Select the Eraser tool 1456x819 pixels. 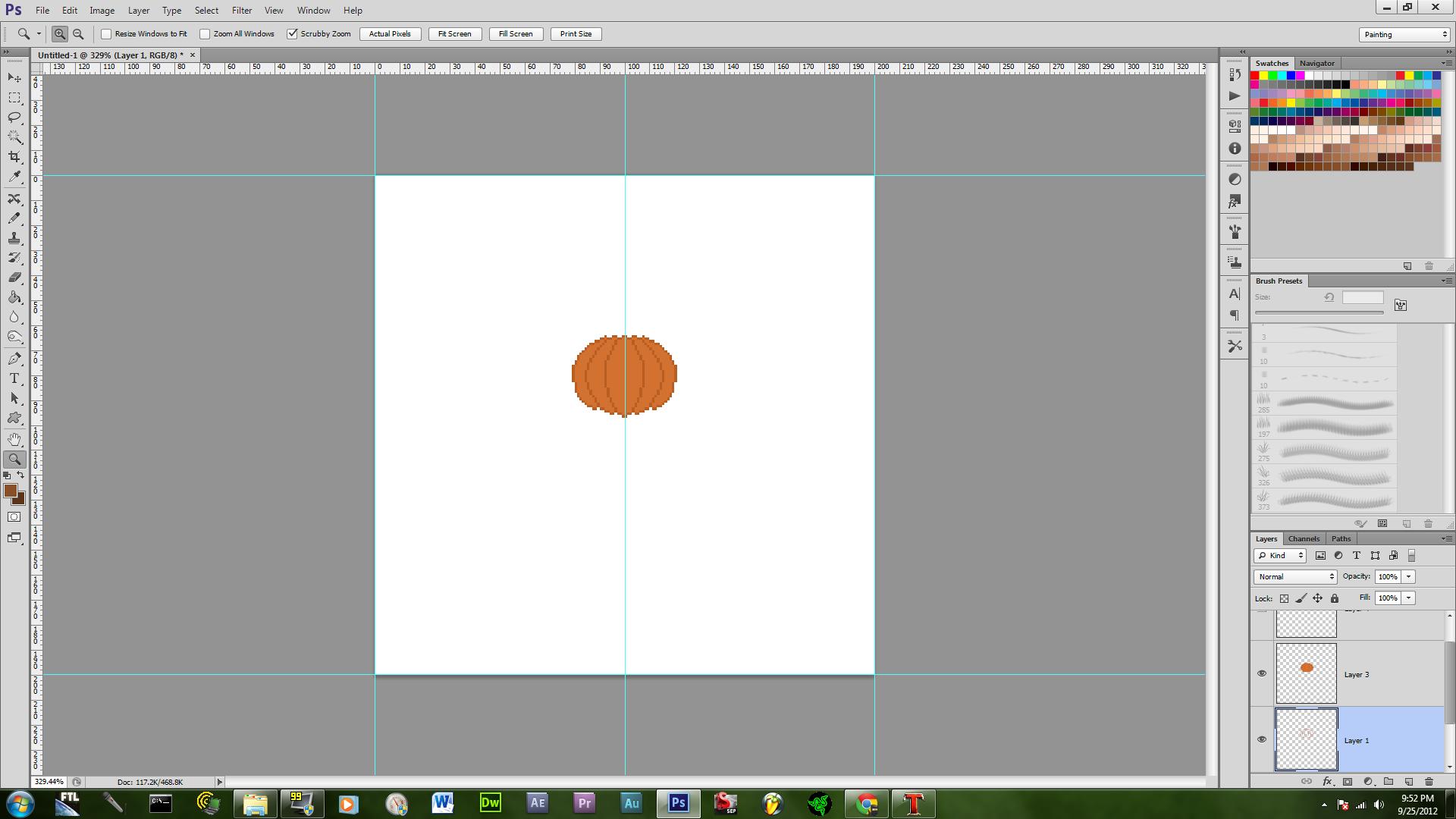point(14,278)
